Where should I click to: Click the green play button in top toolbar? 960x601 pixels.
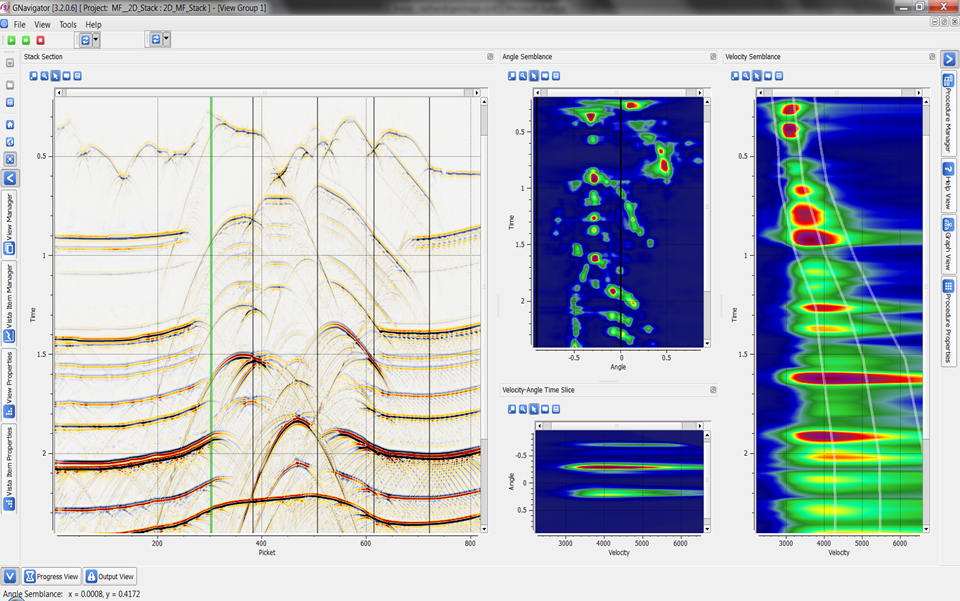(x=11, y=40)
